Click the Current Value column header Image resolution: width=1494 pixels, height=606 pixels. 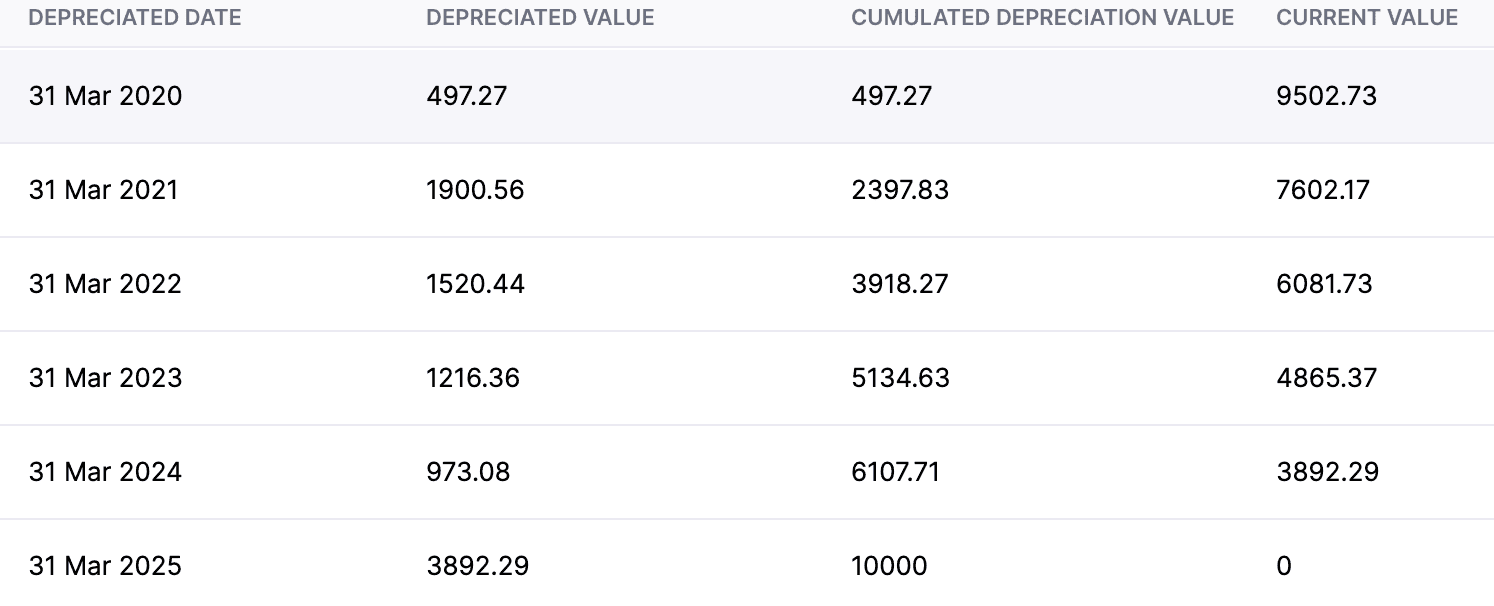click(1367, 18)
